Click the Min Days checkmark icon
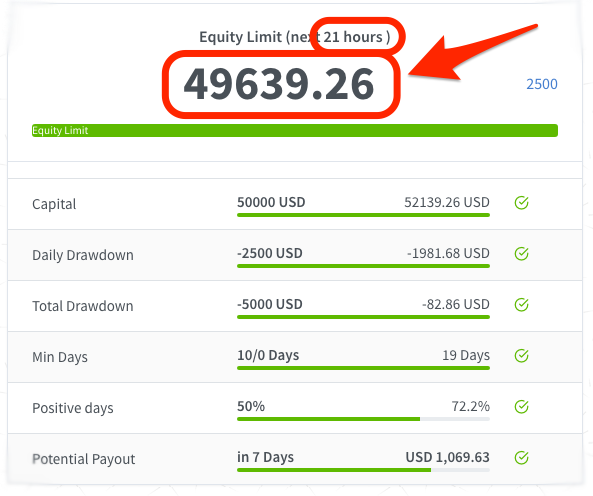 (x=521, y=356)
